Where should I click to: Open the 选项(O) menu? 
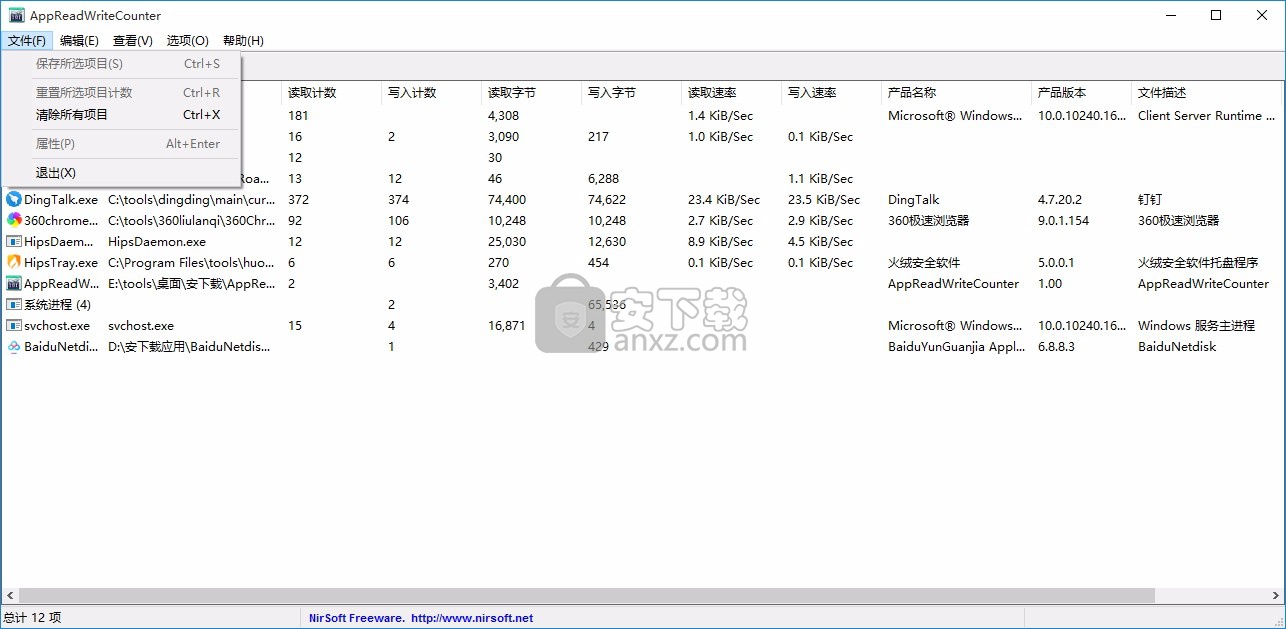tap(188, 41)
